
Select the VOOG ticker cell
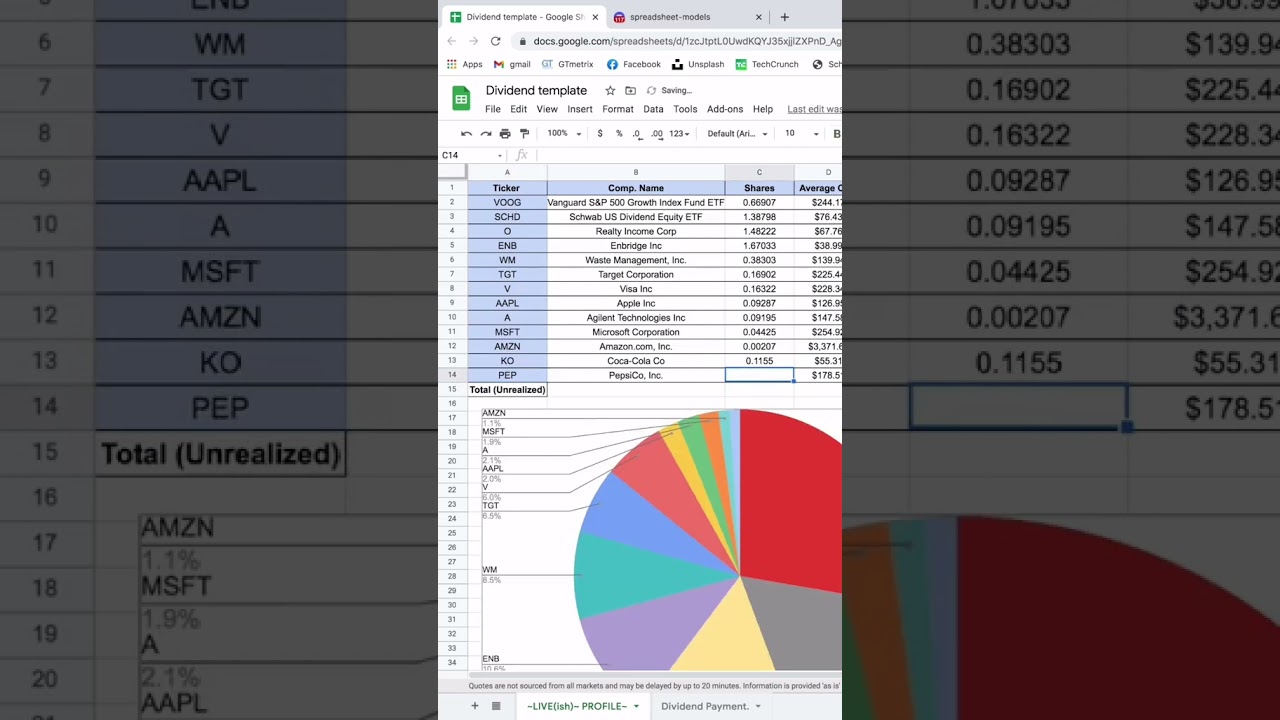tap(507, 202)
